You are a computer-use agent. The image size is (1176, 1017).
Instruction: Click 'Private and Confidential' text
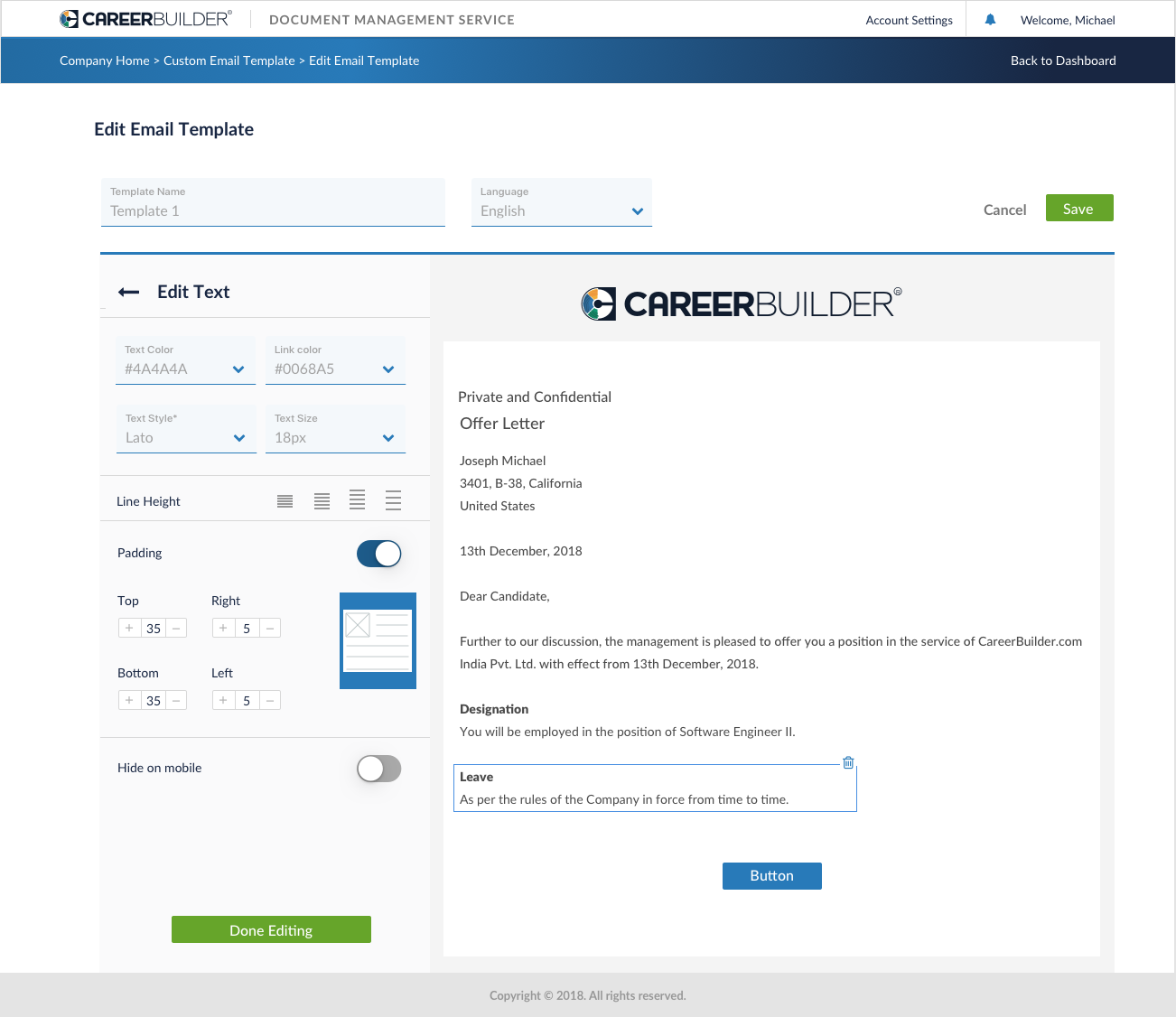click(x=535, y=397)
